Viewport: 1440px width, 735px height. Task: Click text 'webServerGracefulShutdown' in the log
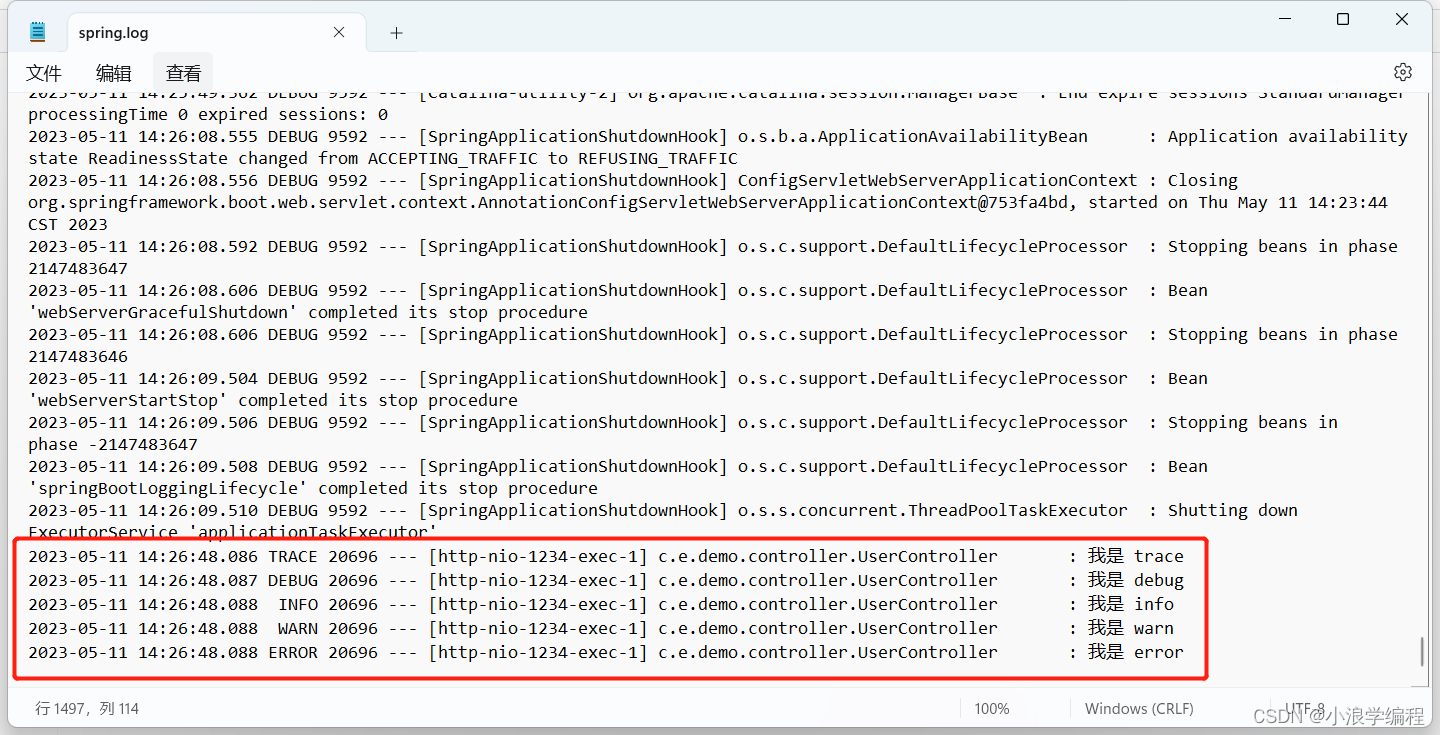163,312
